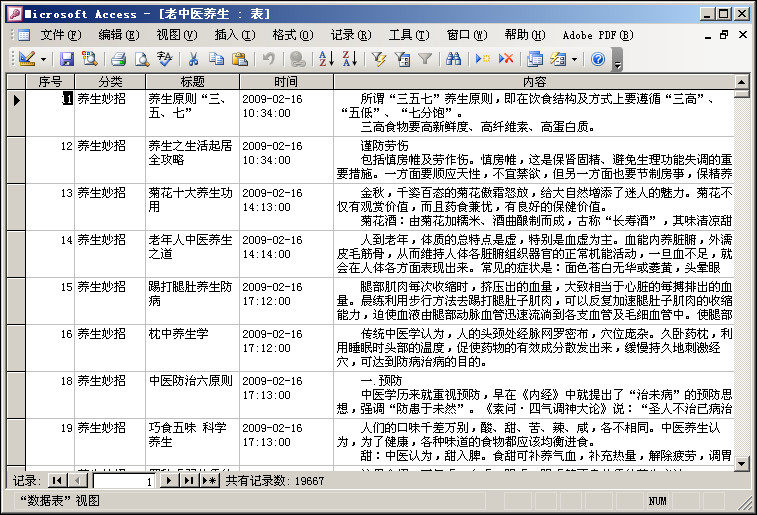Viewport: 757px width, 515px height.
Task: Open the 插入(I) menu
Action: [x=235, y=35]
